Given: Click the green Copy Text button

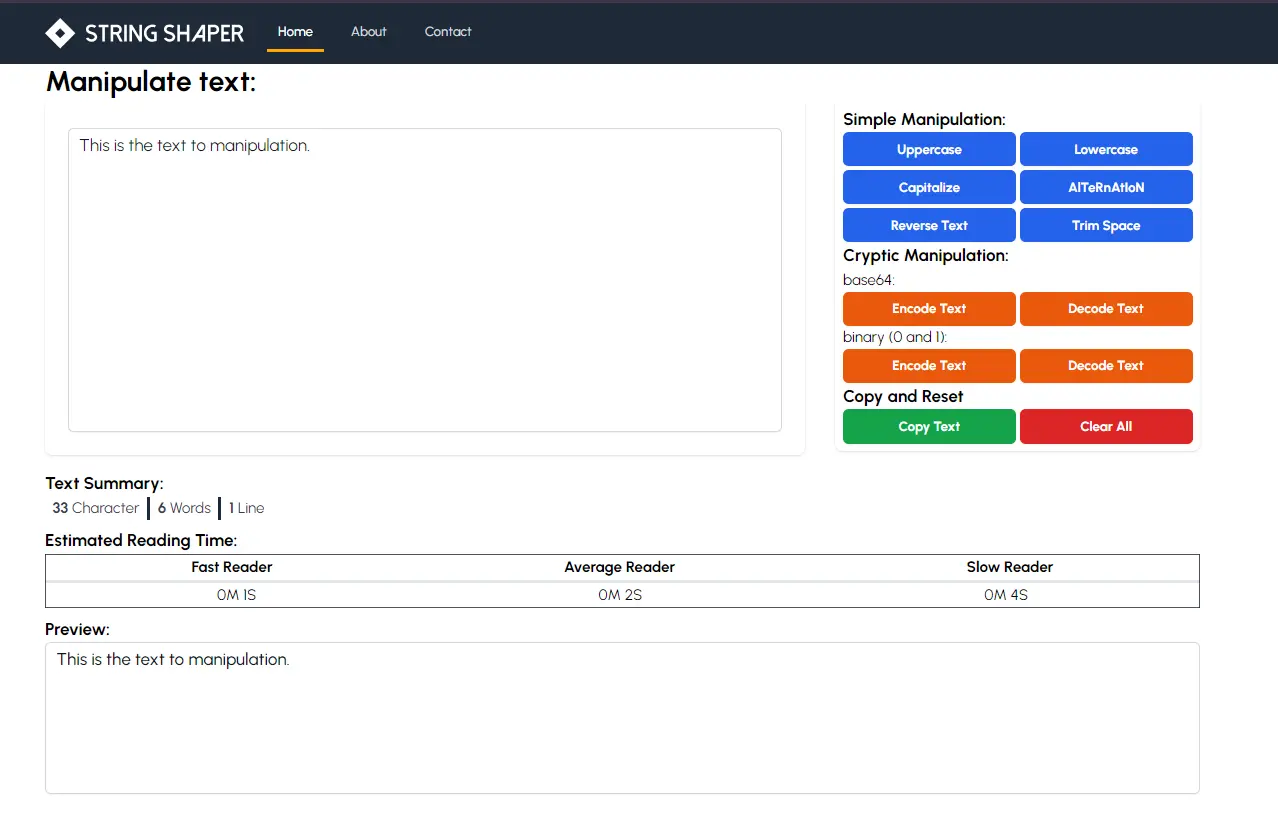Looking at the screenshot, I should tap(929, 426).
